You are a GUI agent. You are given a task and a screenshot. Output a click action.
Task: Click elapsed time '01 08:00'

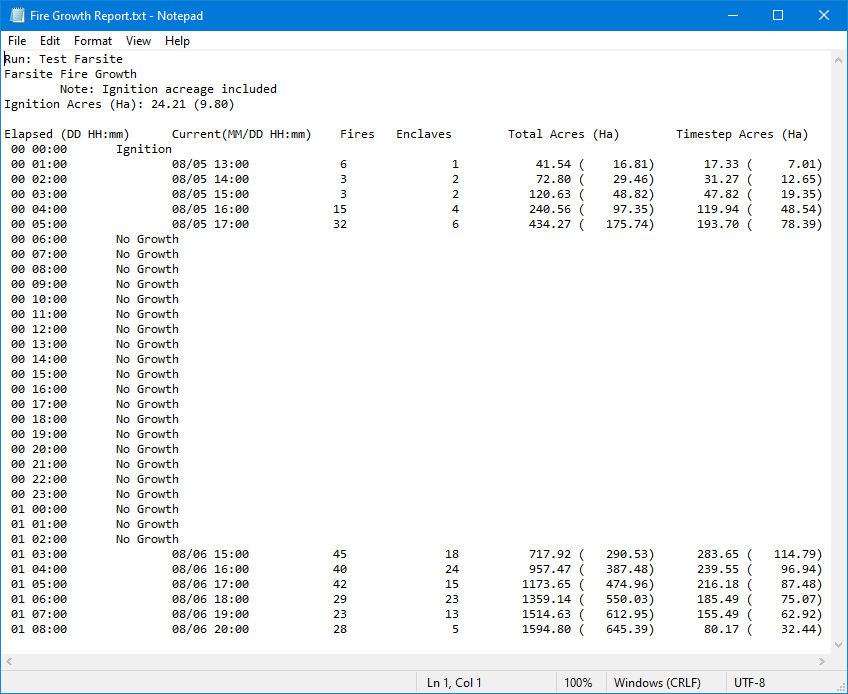coord(39,629)
